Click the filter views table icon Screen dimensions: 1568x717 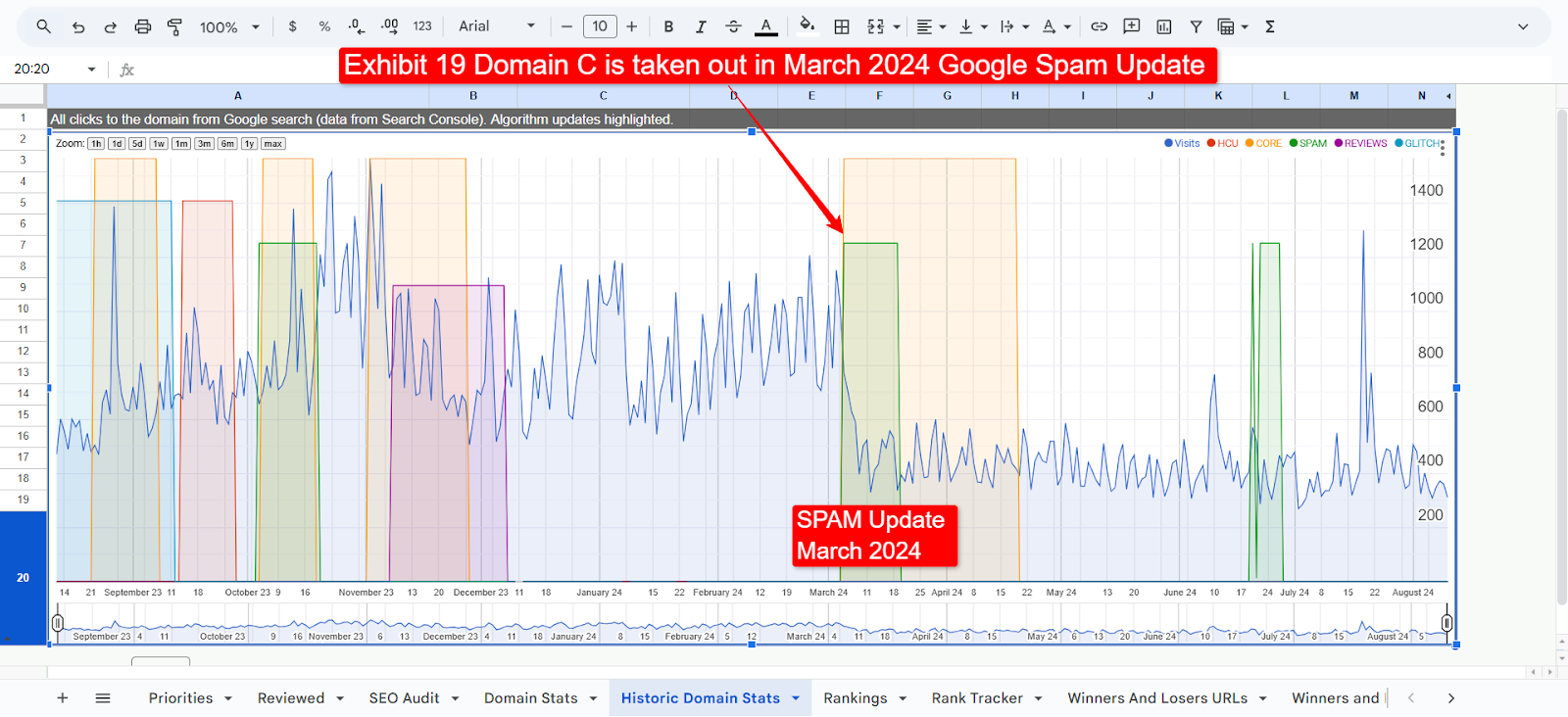tap(1226, 26)
